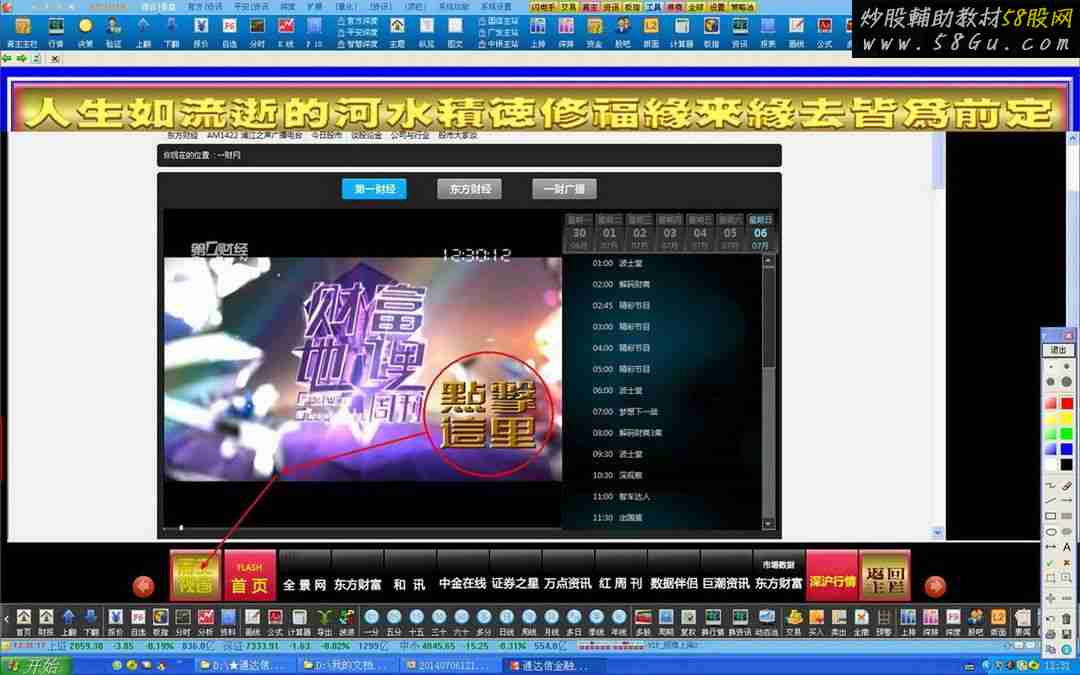Open the 红周刊 link in bottom navigation
Viewport: 1080px width, 675px height.
click(620, 583)
